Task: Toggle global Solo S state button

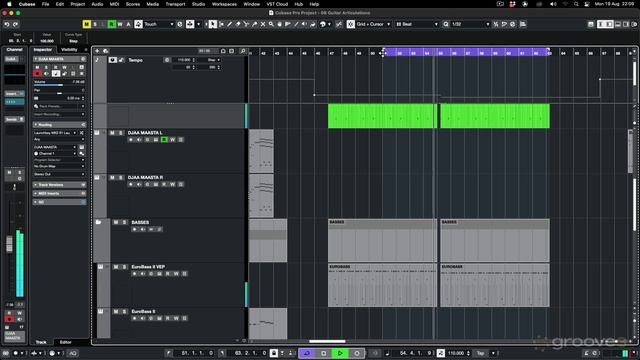Action: point(95,24)
